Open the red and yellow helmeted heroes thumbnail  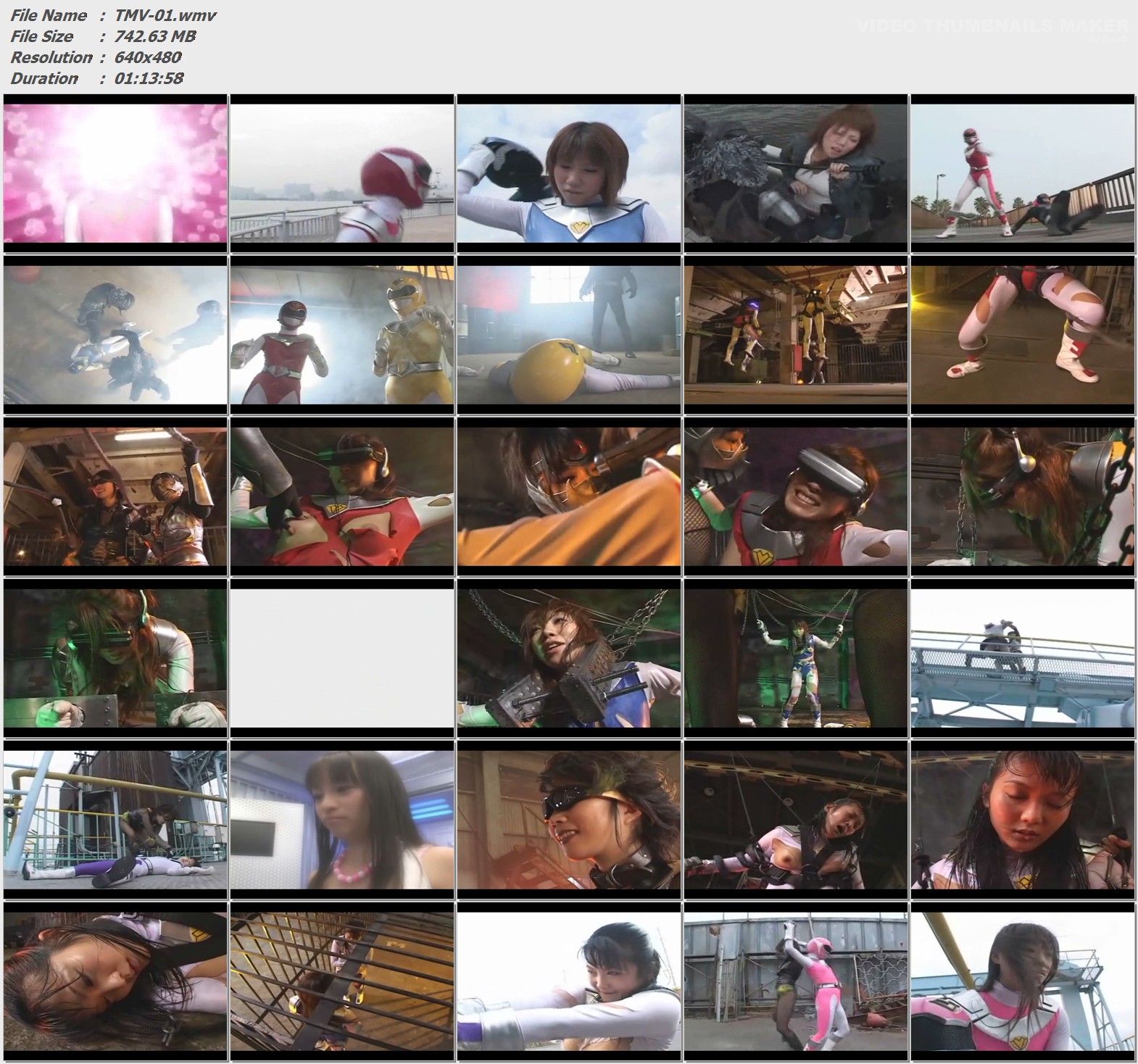point(342,335)
